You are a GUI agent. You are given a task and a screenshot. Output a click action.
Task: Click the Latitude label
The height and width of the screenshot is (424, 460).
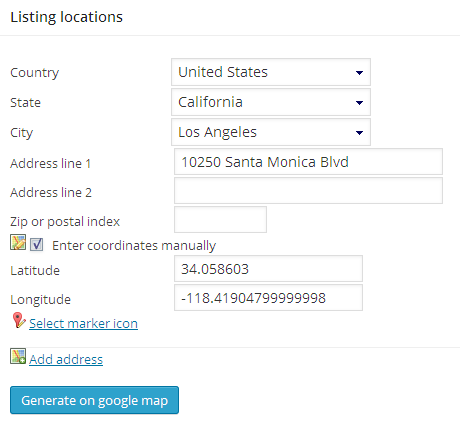click(x=35, y=270)
